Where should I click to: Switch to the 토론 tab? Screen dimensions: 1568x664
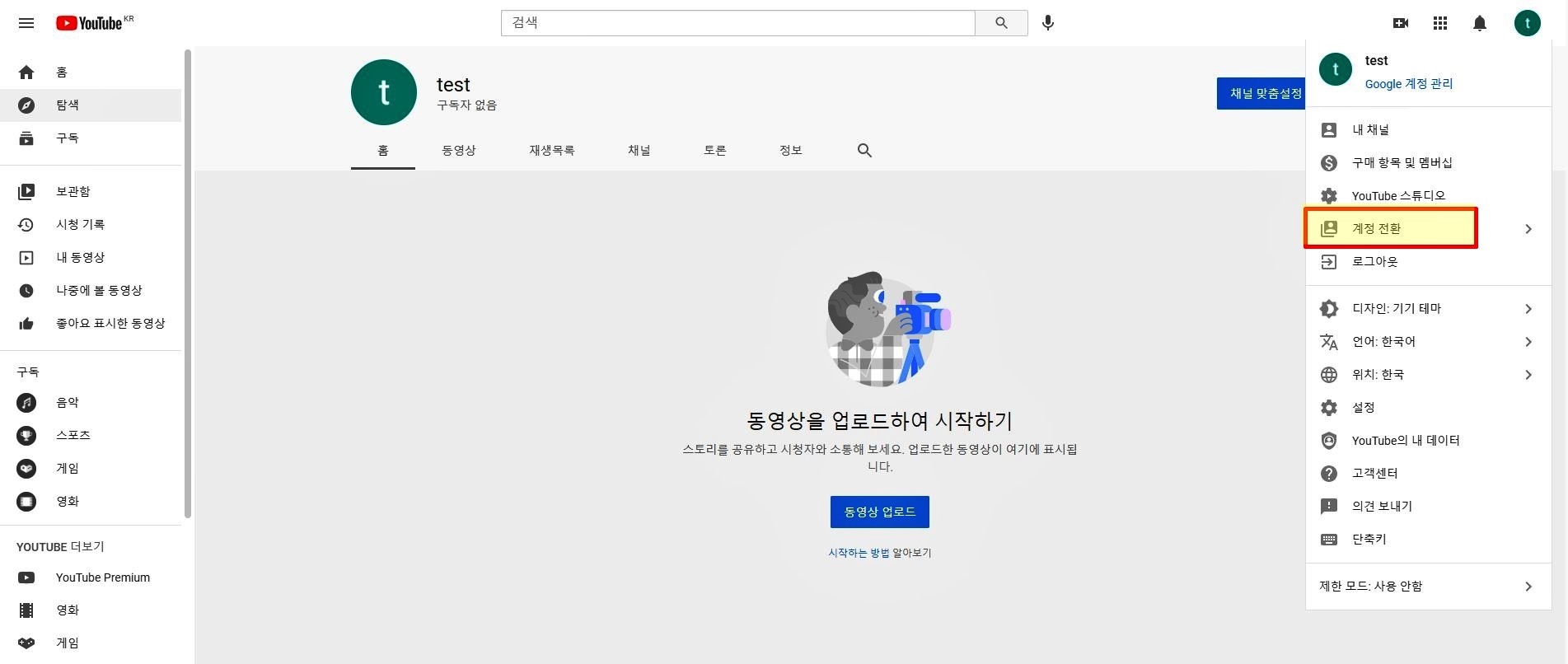[715, 151]
